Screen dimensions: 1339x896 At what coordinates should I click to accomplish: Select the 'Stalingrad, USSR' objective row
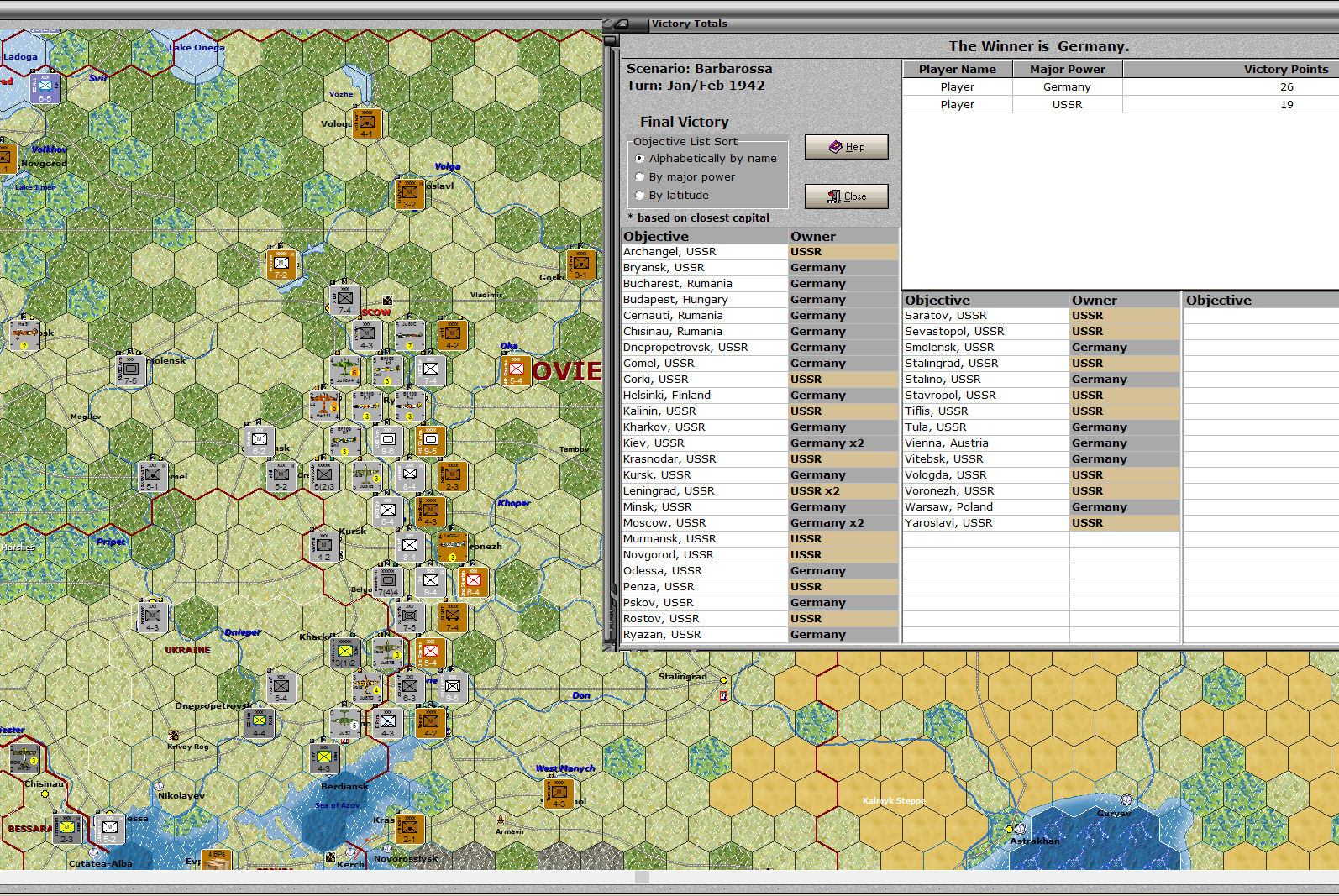[1042, 364]
